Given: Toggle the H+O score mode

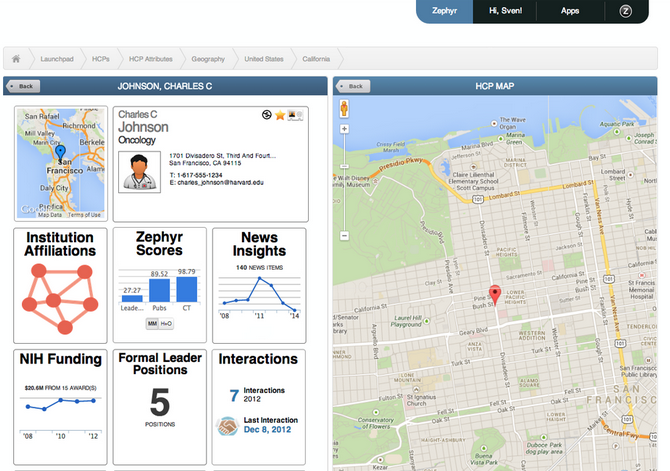Looking at the screenshot, I should click(166, 323).
